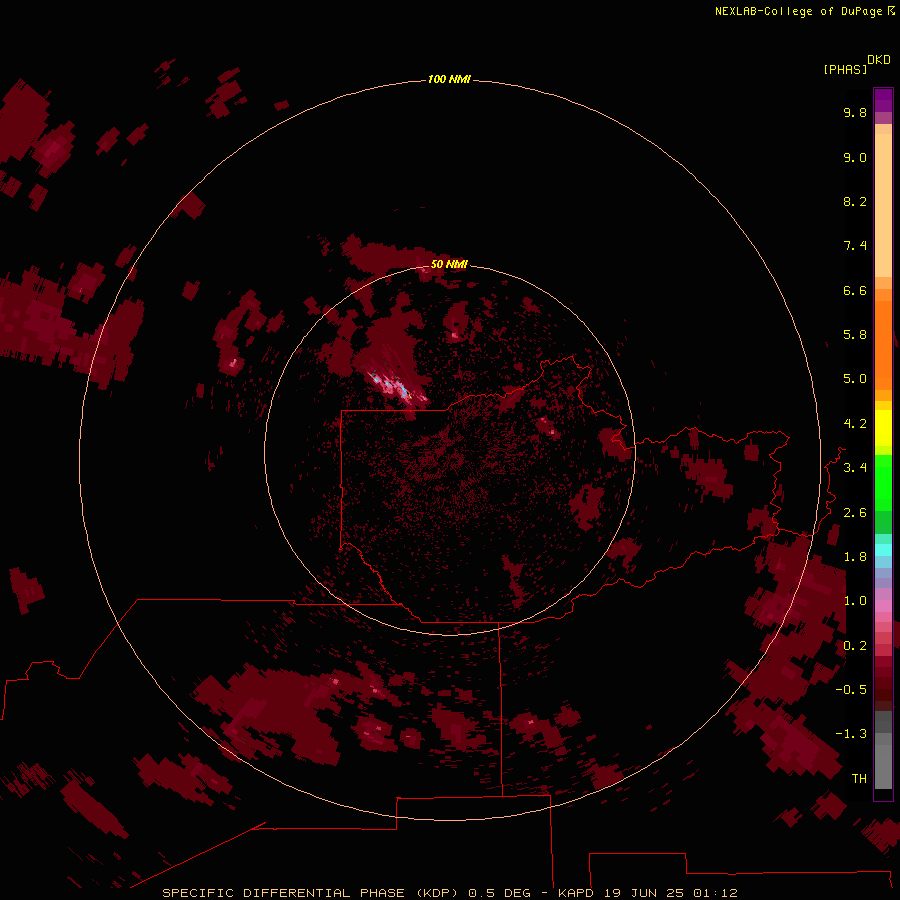The width and height of the screenshot is (900, 900).
Task: Click the 5.0 legend value
Action: tap(855, 379)
